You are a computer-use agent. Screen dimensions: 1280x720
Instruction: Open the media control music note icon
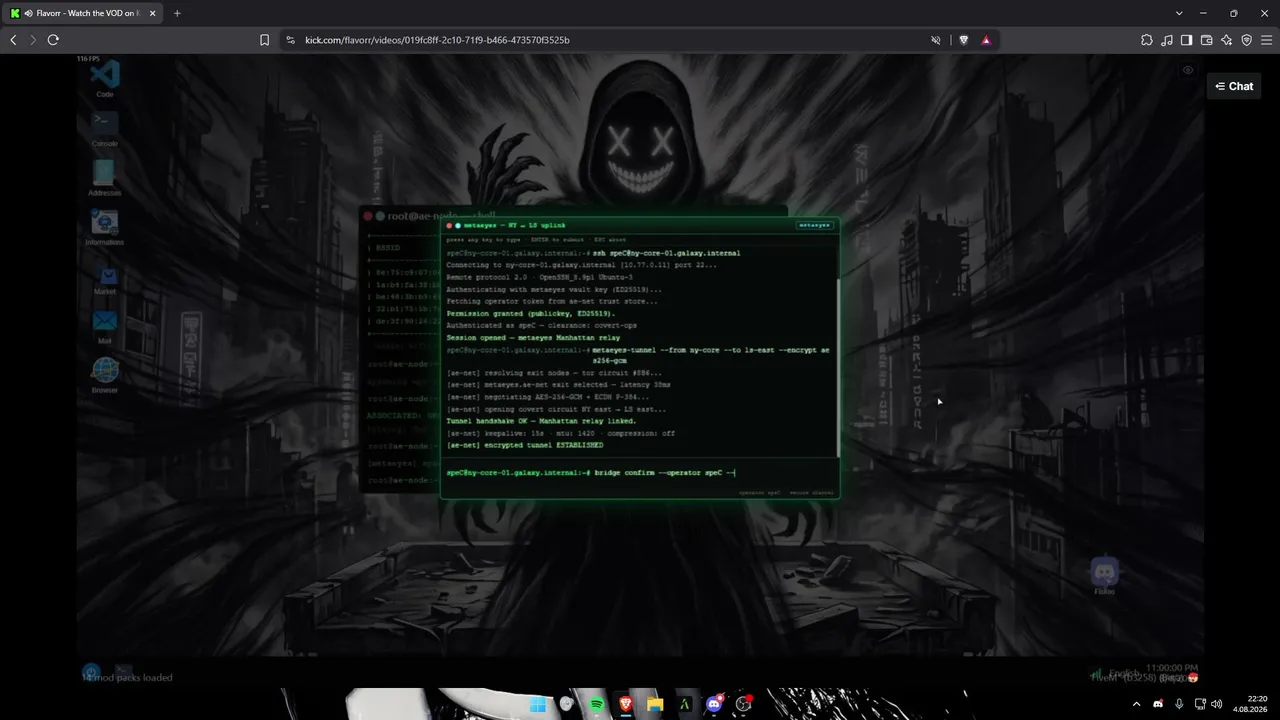(x=1166, y=40)
